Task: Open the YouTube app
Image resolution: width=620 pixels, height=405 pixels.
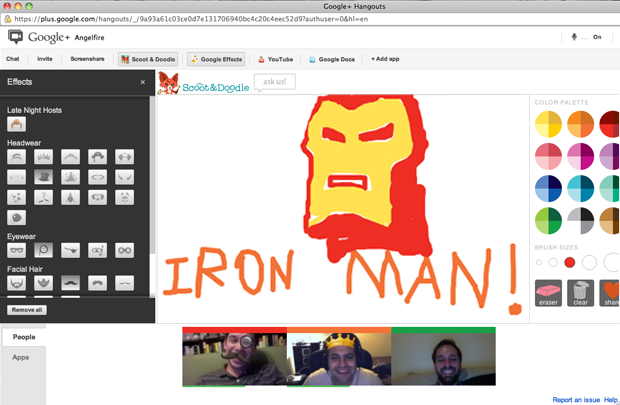Action: [x=276, y=59]
